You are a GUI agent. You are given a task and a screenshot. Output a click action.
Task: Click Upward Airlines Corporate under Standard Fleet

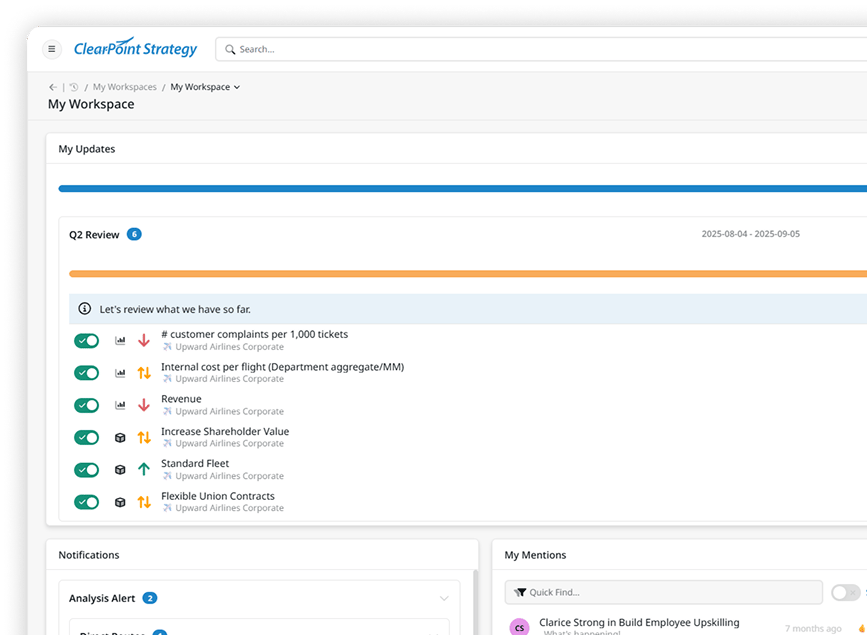[x=229, y=476]
